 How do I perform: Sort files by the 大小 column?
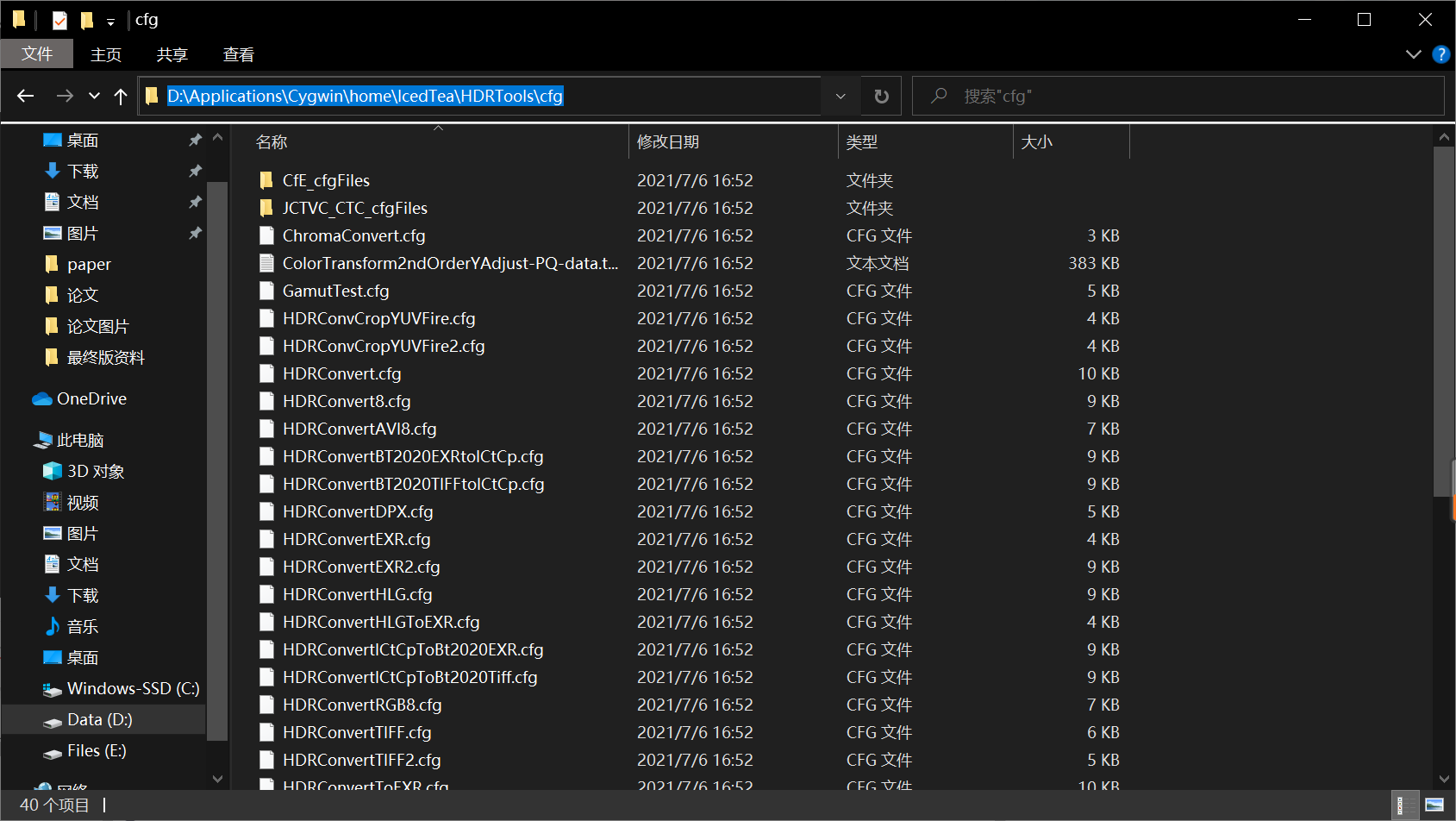(x=1038, y=141)
